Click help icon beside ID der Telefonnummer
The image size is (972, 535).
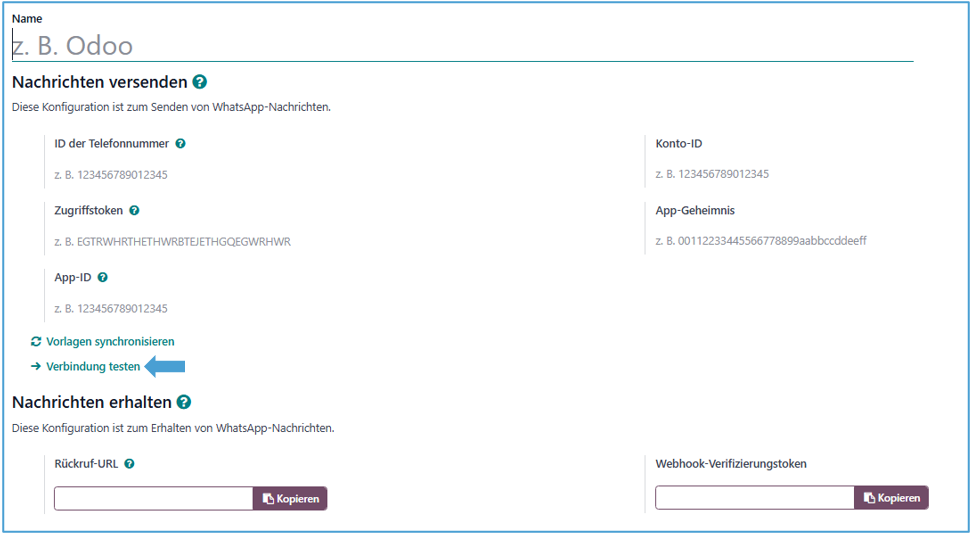click(x=180, y=144)
